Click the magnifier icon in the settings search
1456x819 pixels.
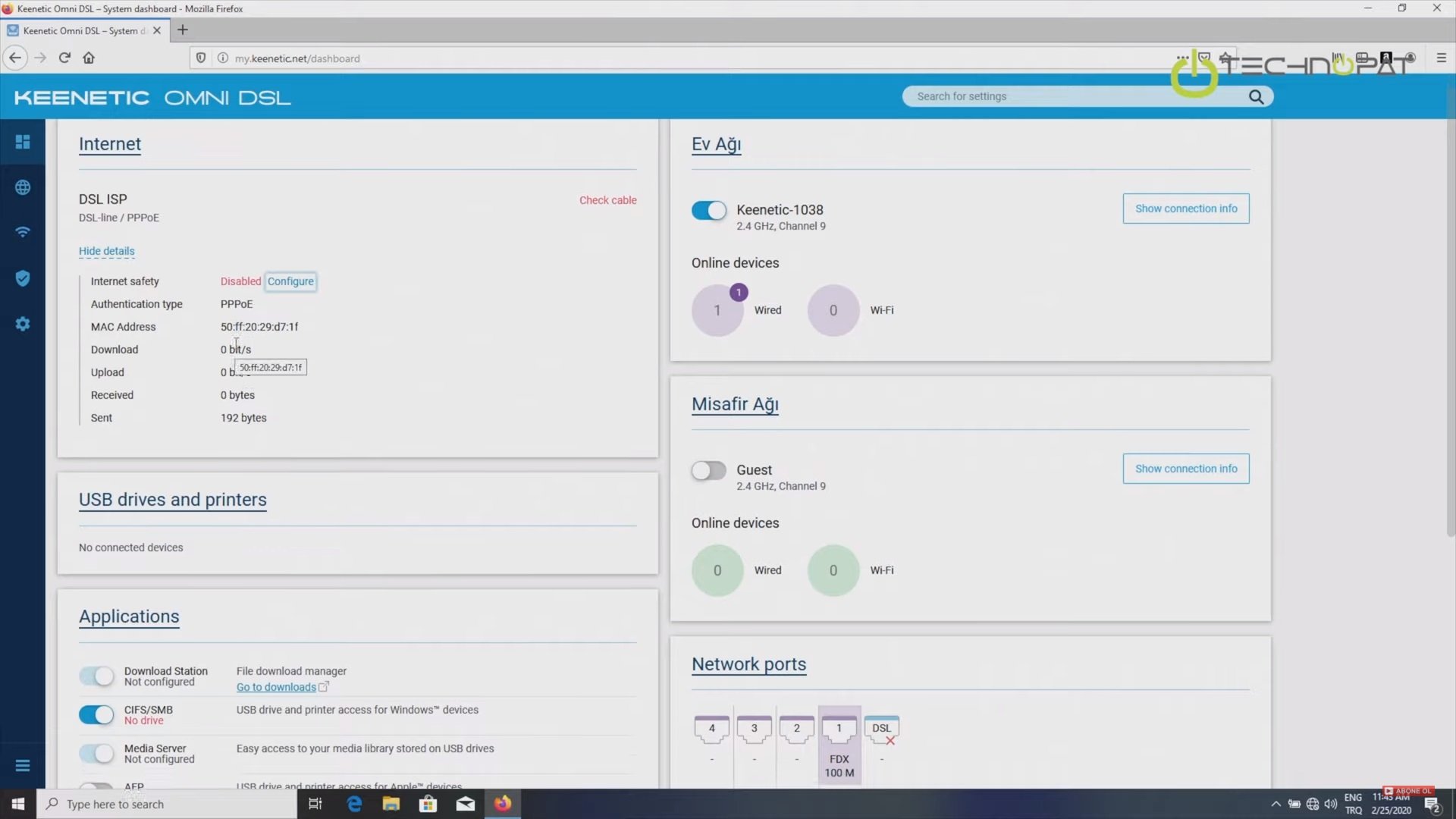(1256, 96)
